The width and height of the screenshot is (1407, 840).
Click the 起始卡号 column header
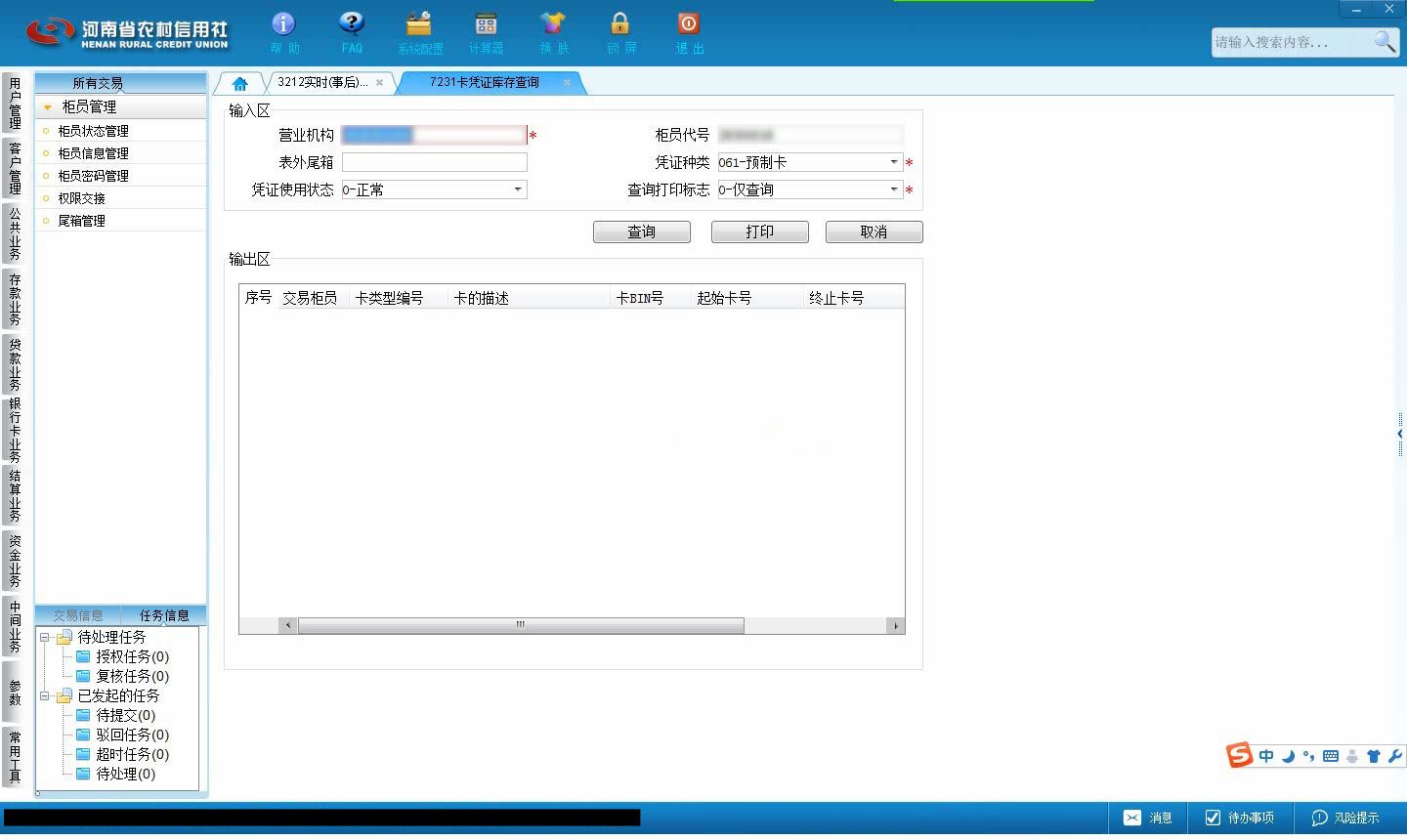(746, 298)
